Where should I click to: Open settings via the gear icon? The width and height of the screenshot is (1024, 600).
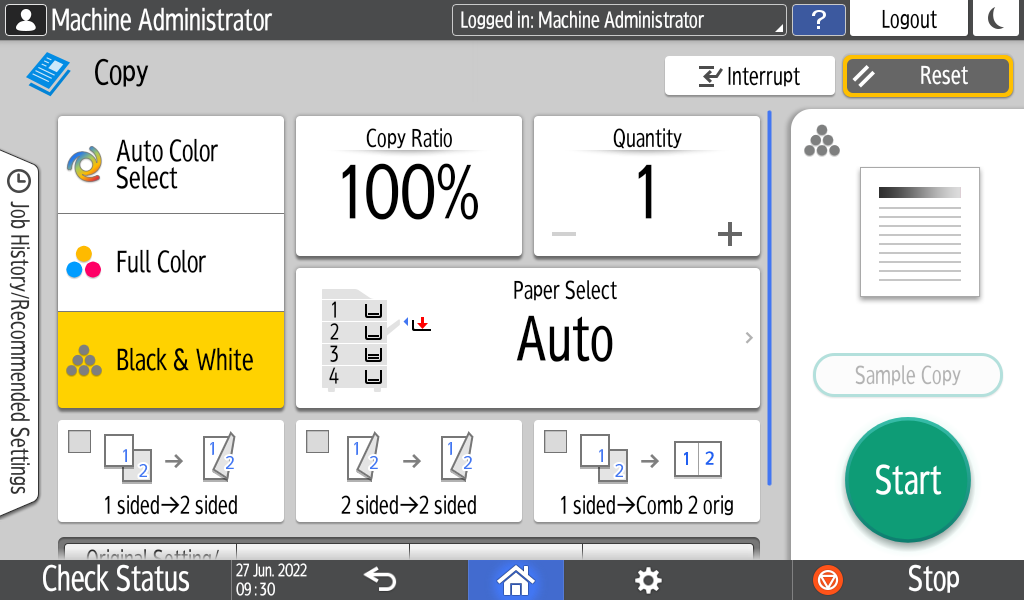[x=649, y=580]
